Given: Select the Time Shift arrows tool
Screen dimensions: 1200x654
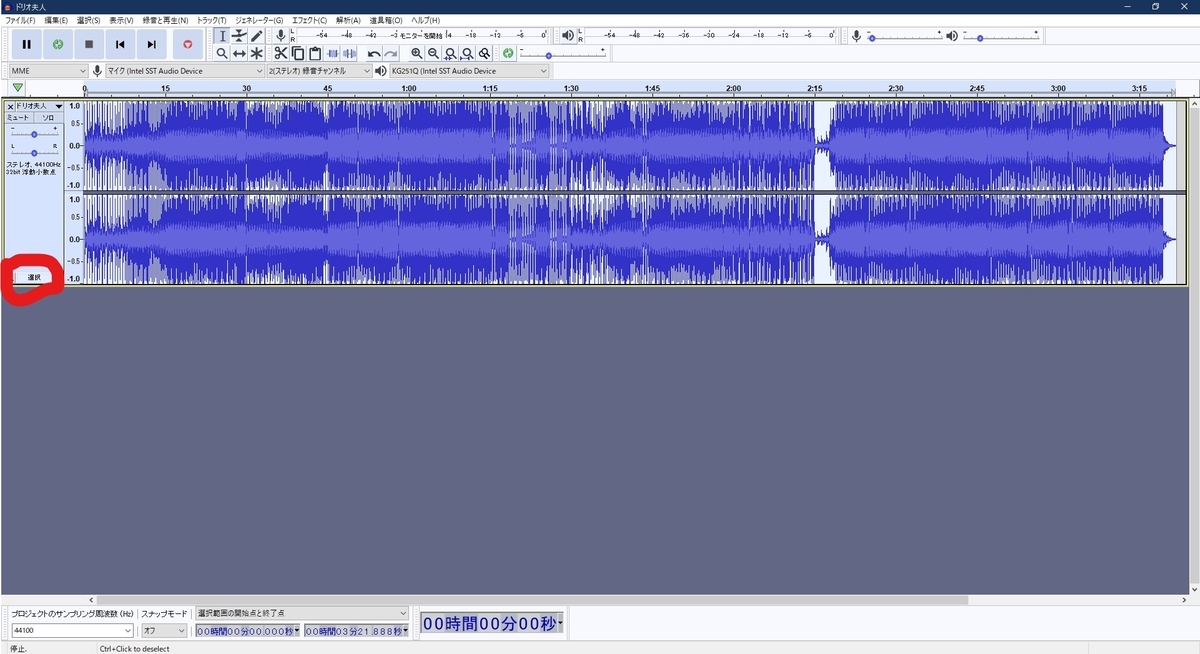Looking at the screenshot, I should (x=240, y=53).
